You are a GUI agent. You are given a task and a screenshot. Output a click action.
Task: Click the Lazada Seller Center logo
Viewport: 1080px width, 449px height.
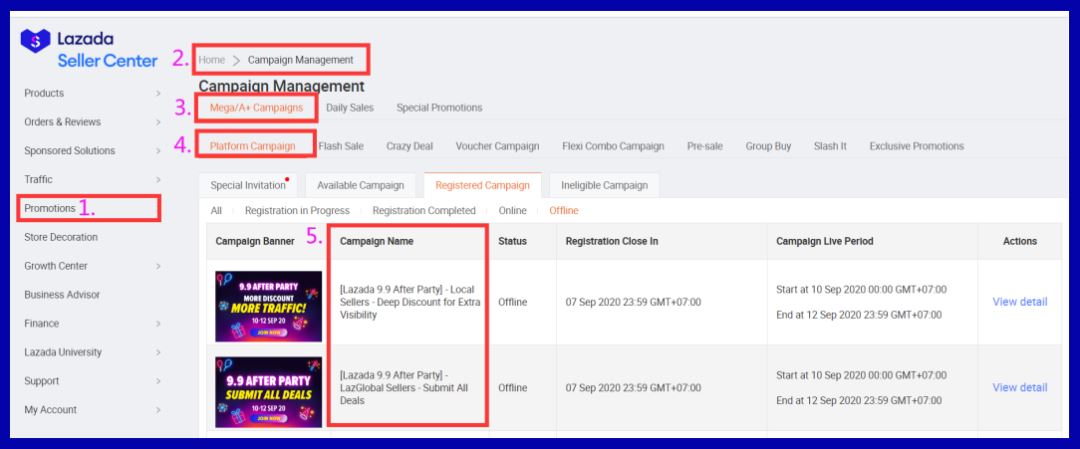tap(89, 50)
